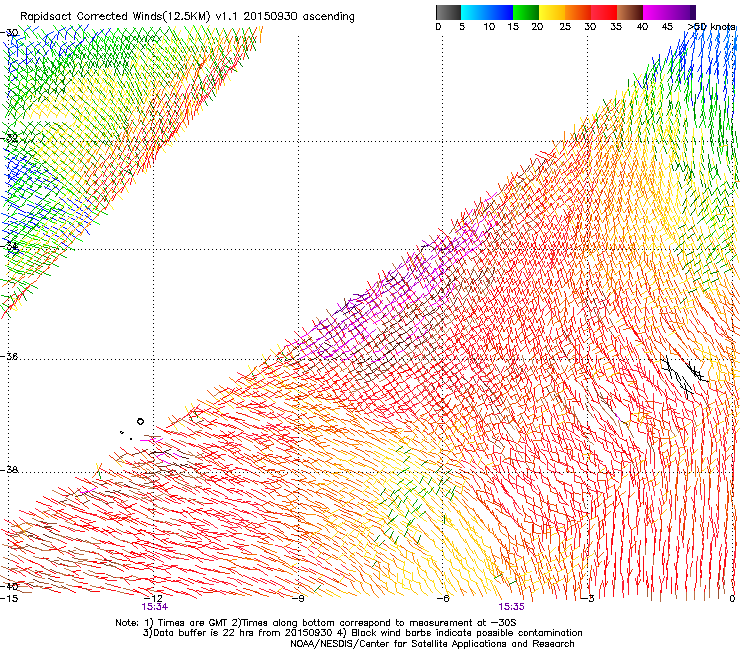Click the '0' label under the colorbar
This screenshot has height=650, width=740.
tap(438, 27)
